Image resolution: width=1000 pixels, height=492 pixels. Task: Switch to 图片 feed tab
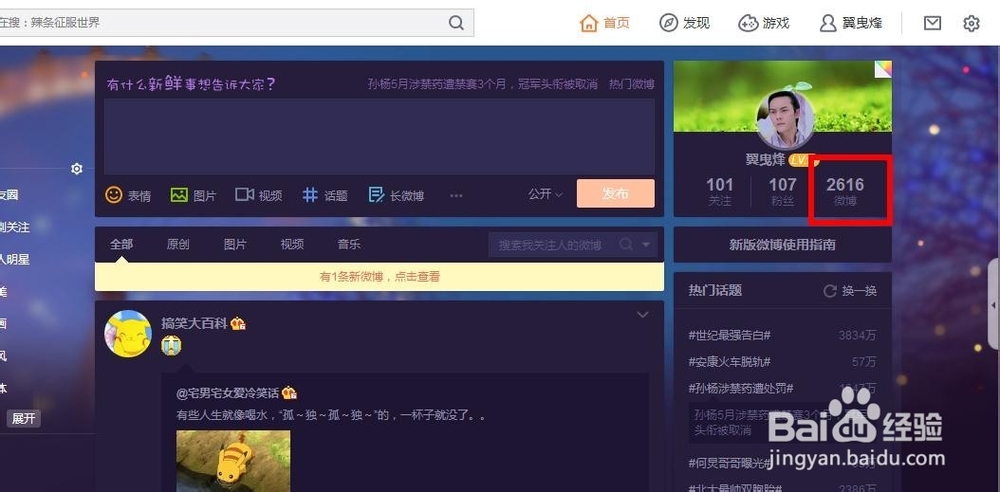(x=235, y=244)
